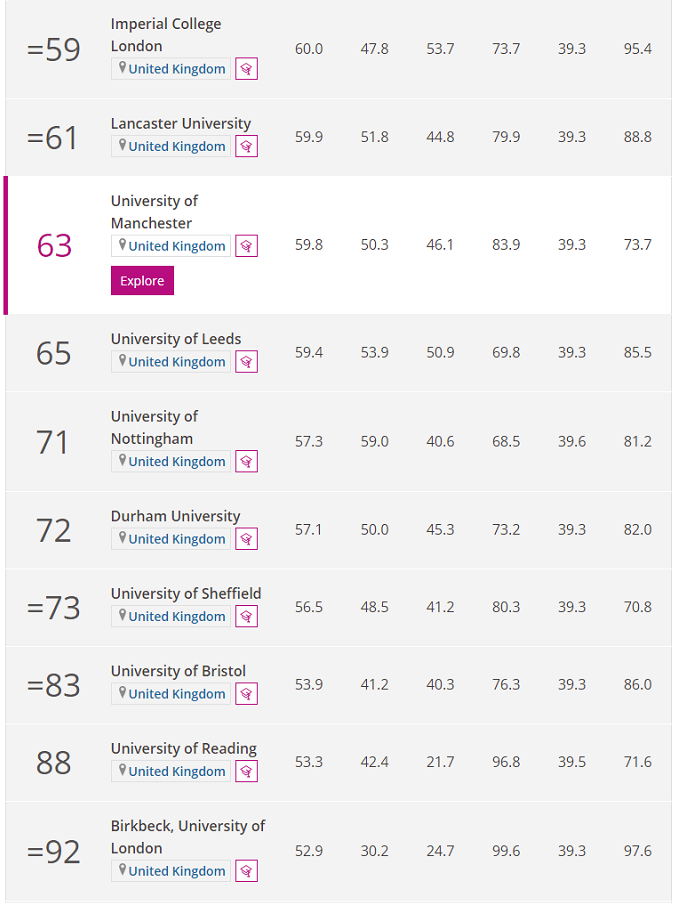679x903 pixels.
Task: Open the University of Leeds link
Action: (176, 339)
